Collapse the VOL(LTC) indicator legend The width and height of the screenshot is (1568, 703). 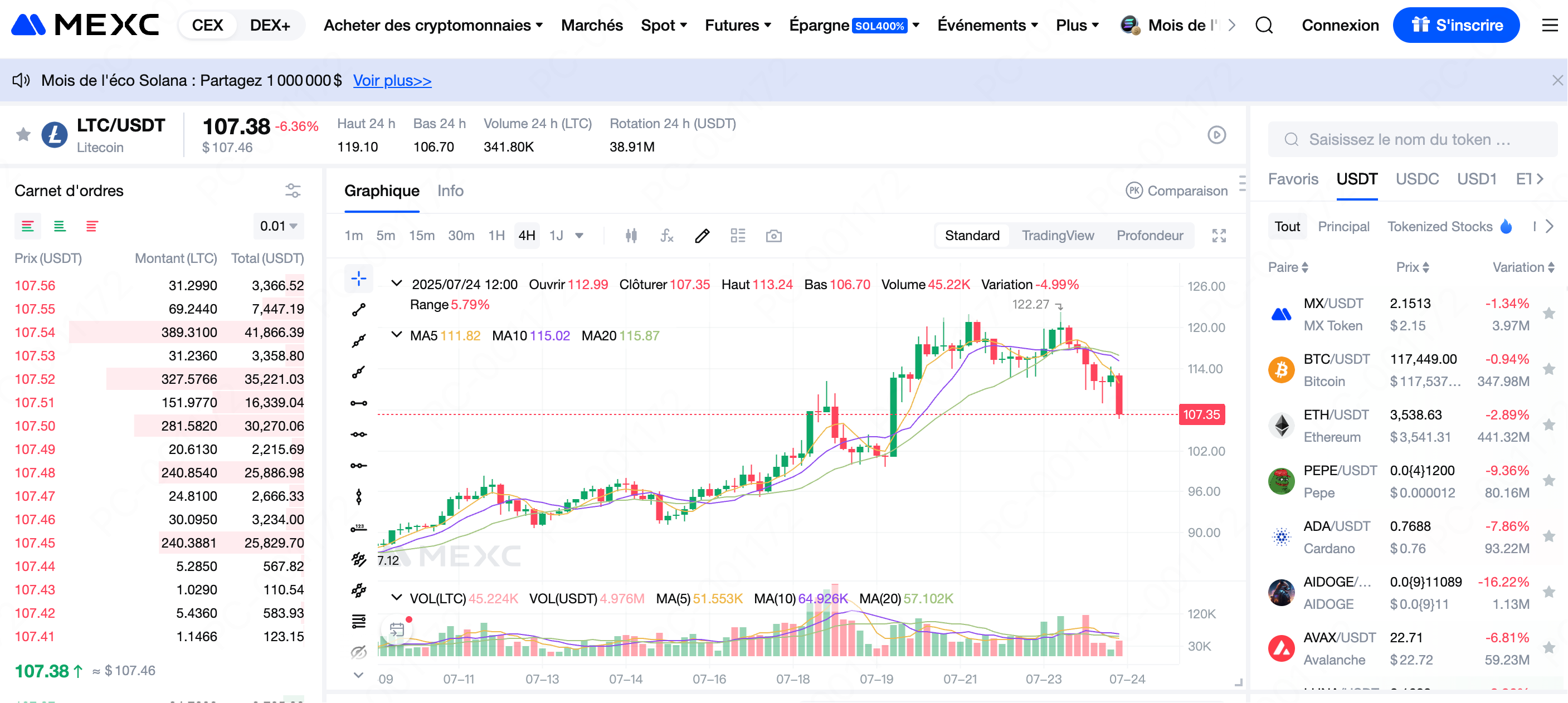pos(396,598)
